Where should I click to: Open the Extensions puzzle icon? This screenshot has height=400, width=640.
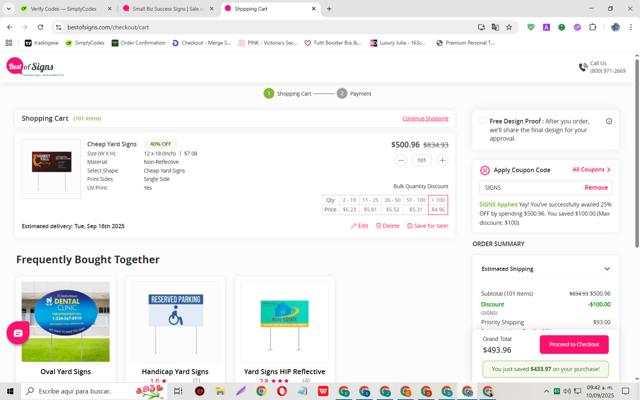click(x=593, y=27)
